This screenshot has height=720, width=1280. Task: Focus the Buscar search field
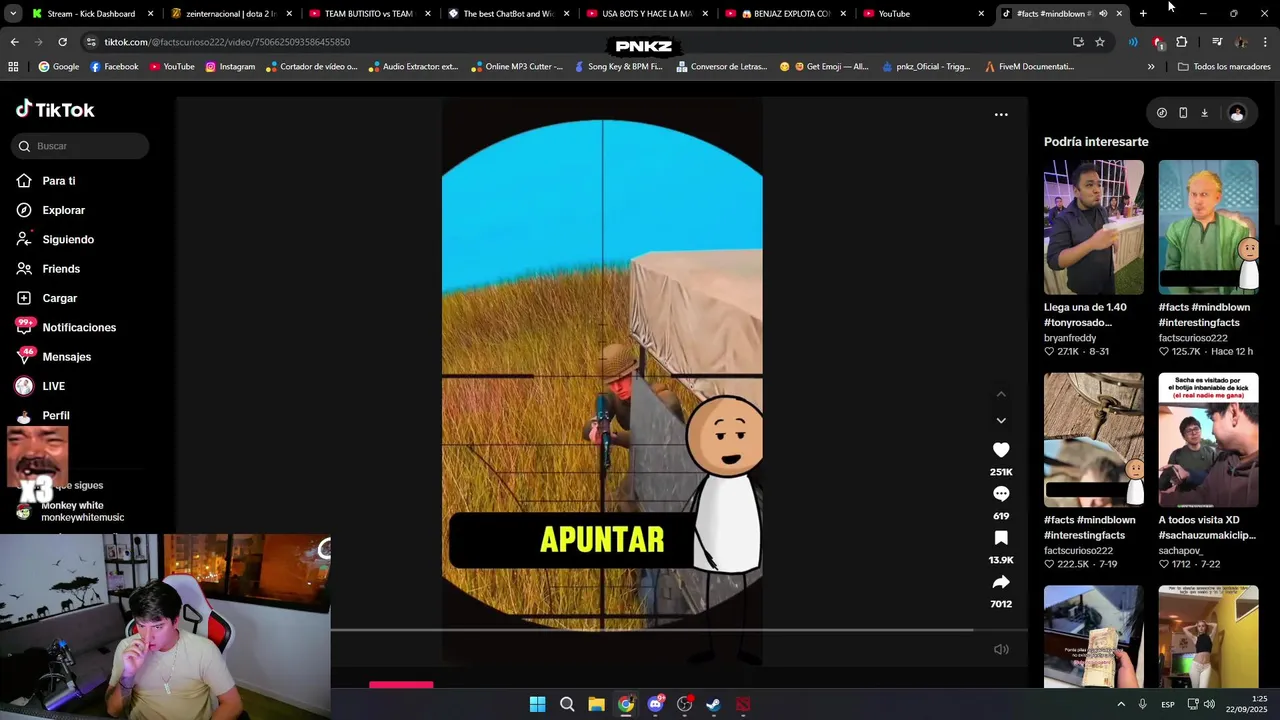[81, 146]
